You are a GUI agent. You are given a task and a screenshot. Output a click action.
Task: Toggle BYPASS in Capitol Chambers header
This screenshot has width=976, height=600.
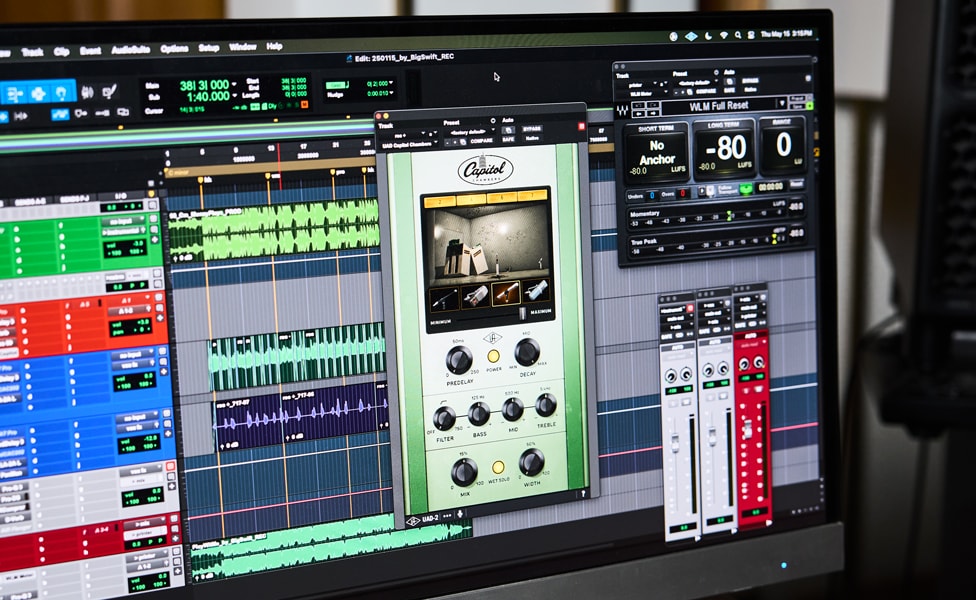pyautogui.click(x=532, y=129)
